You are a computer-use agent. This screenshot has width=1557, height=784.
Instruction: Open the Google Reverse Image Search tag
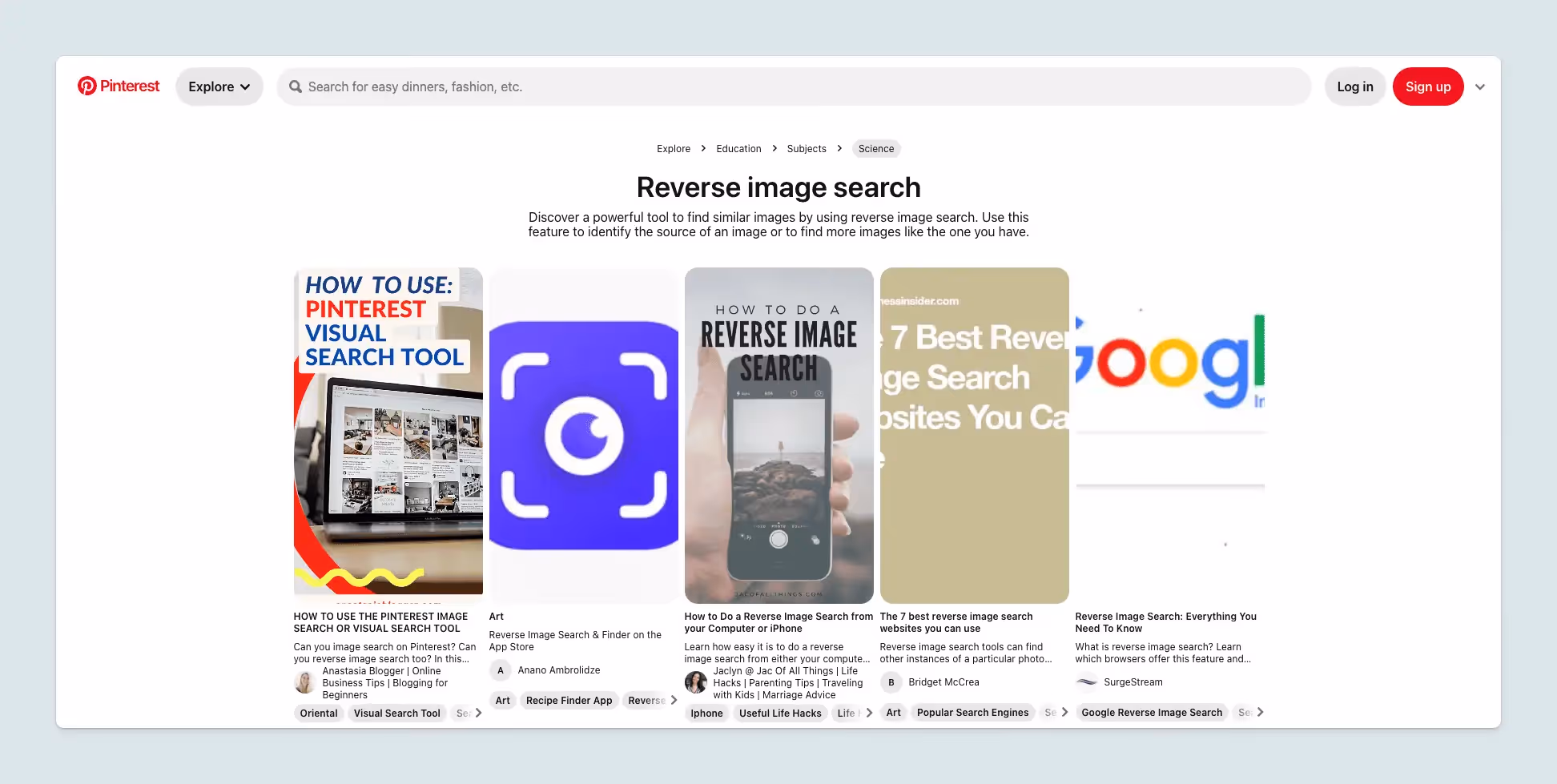[1151, 712]
